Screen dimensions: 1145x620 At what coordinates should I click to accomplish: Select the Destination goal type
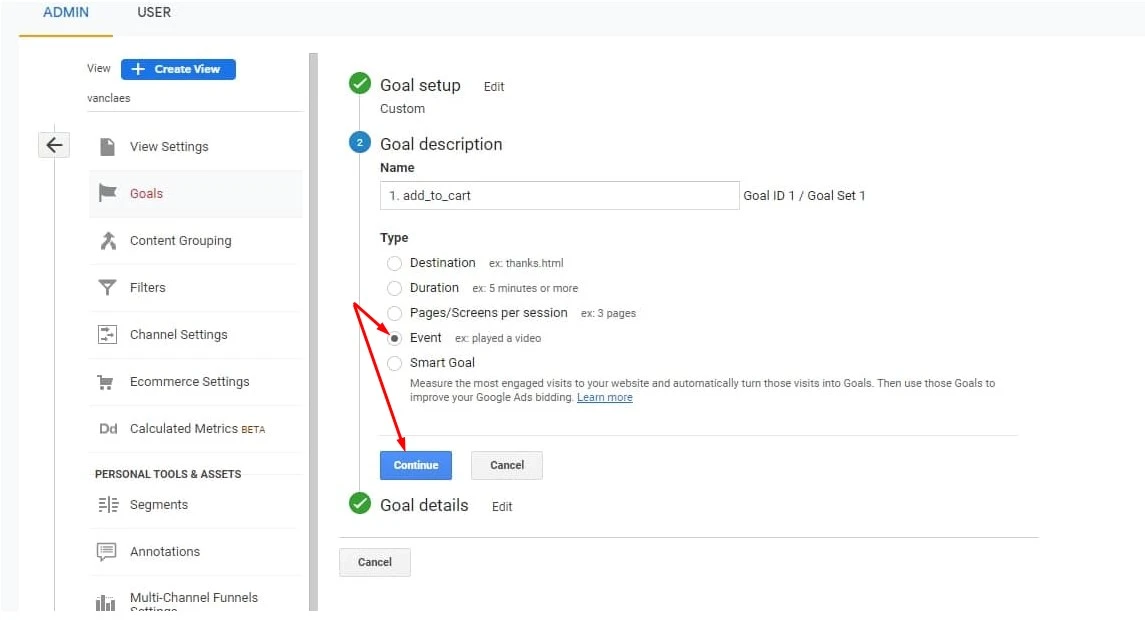click(395, 262)
